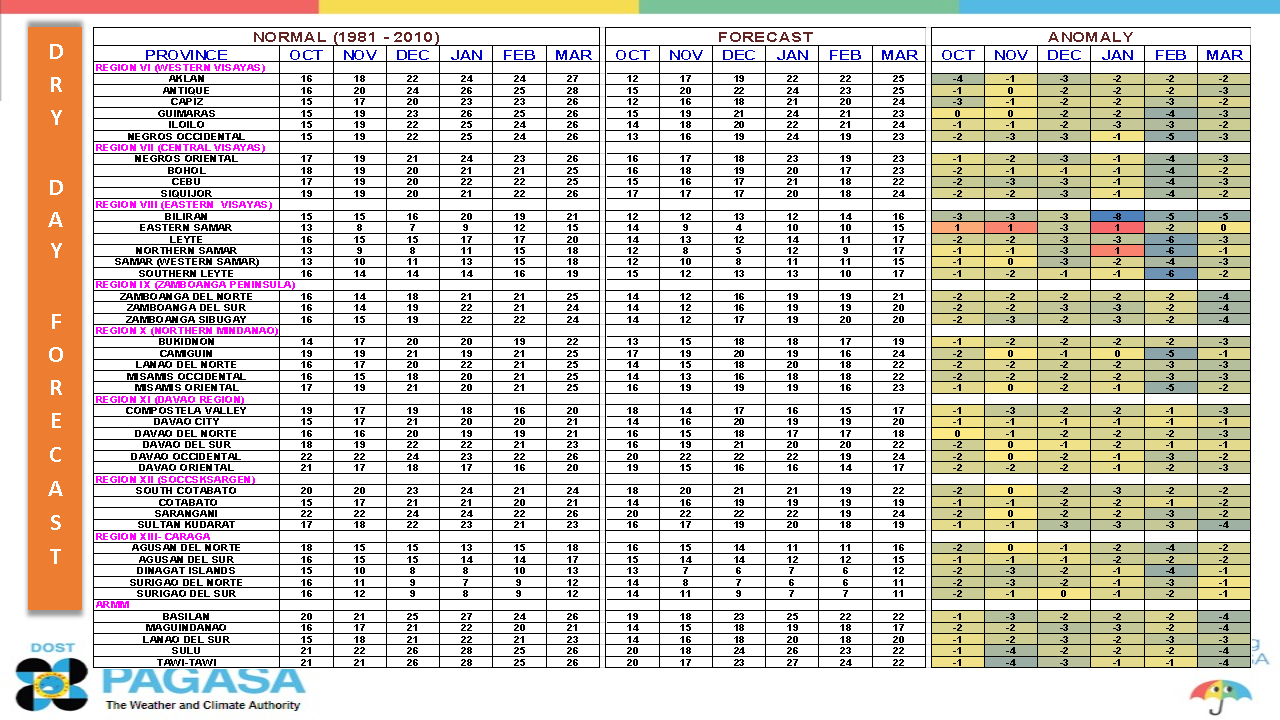This screenshot has height=720, width=1280.
Task: Select the BUKIDNON province name
Action: coord(186,342)
